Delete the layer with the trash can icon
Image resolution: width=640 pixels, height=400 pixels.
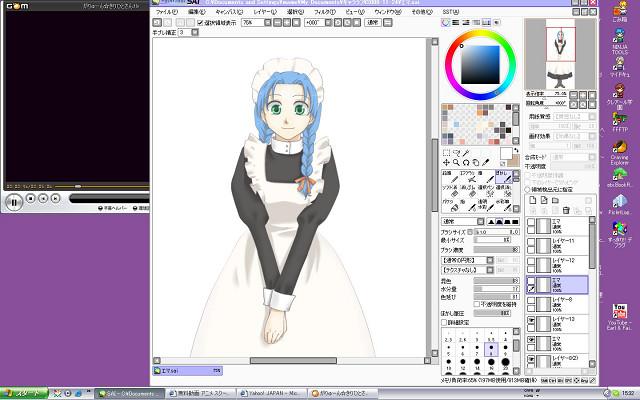click(x=566, y=211)
